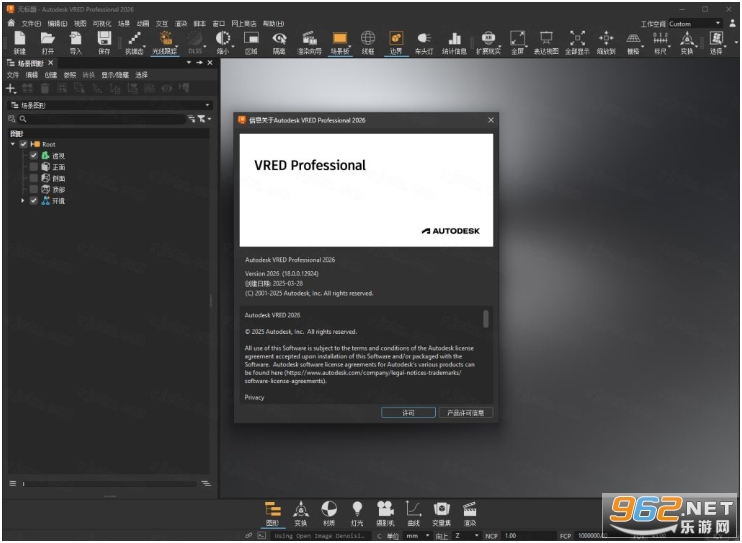
Task: Click the terminal console icon in status bar
Action: [x=262, y=535]
